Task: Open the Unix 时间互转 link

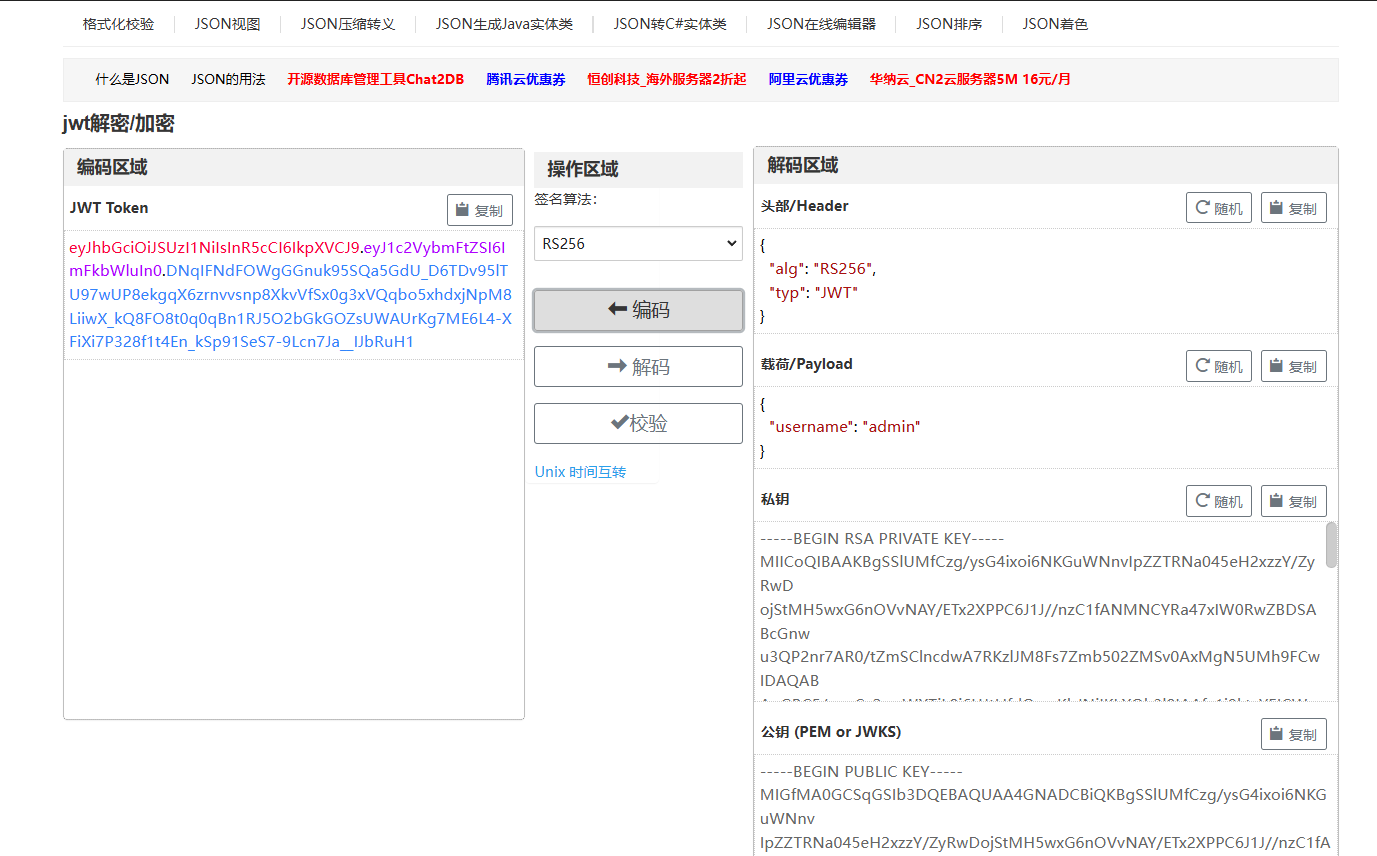Action: (580, 472)
